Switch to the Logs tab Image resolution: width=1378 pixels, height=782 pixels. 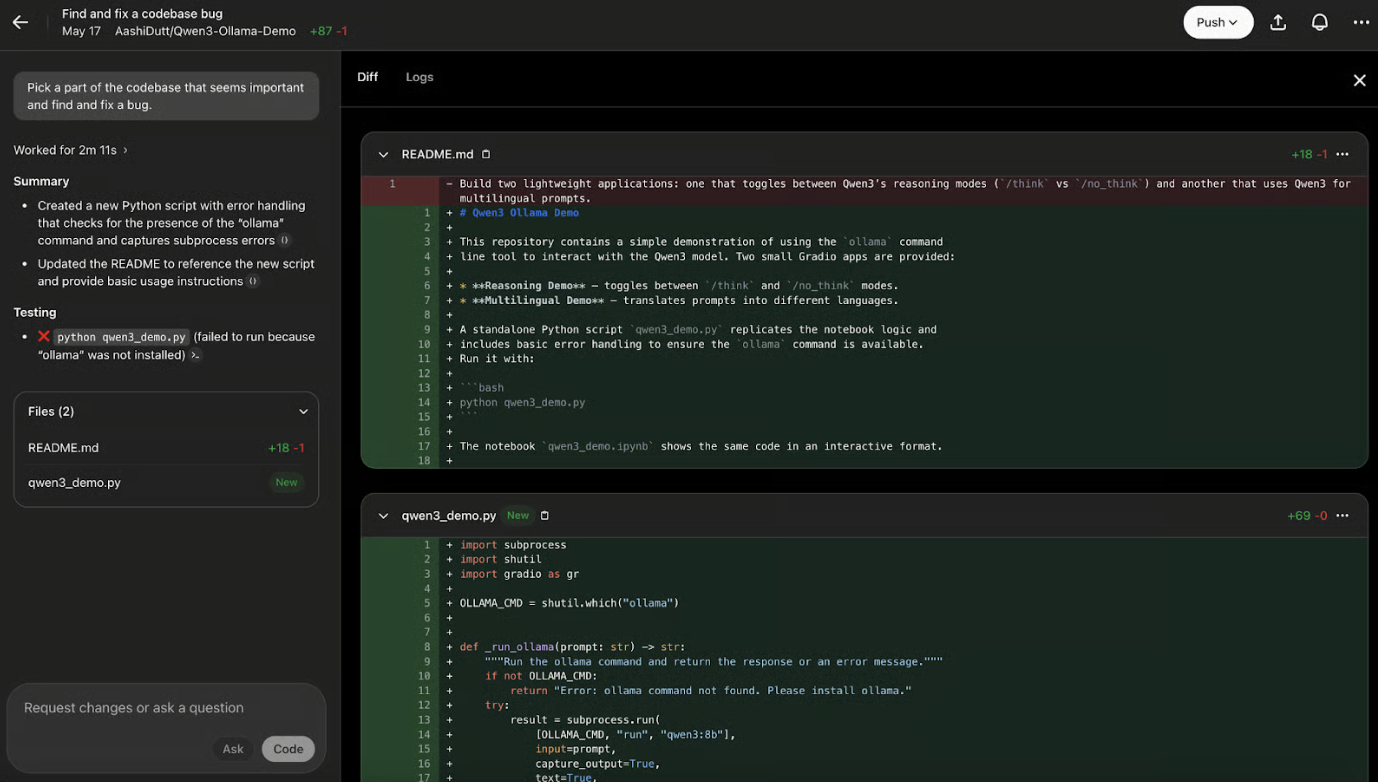(419, 77)
